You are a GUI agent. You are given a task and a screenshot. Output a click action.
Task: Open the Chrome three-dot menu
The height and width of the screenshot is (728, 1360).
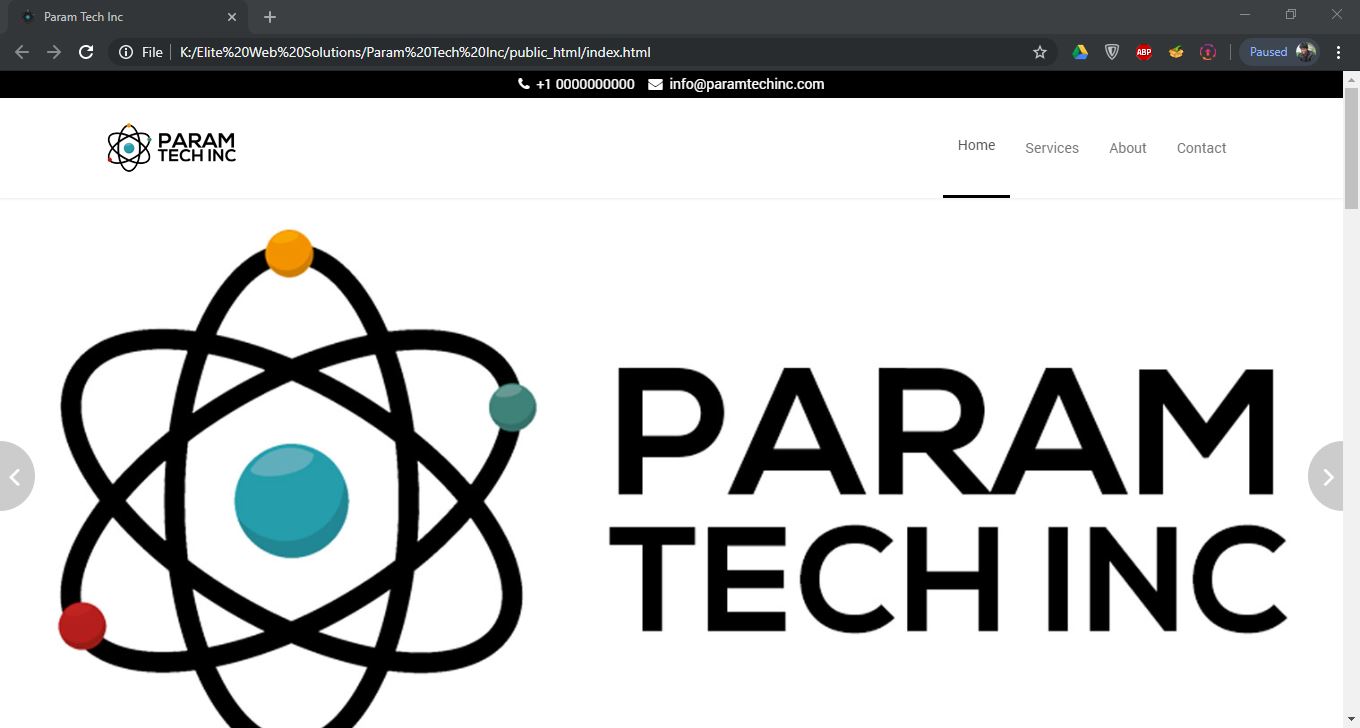click(1338, 52)
